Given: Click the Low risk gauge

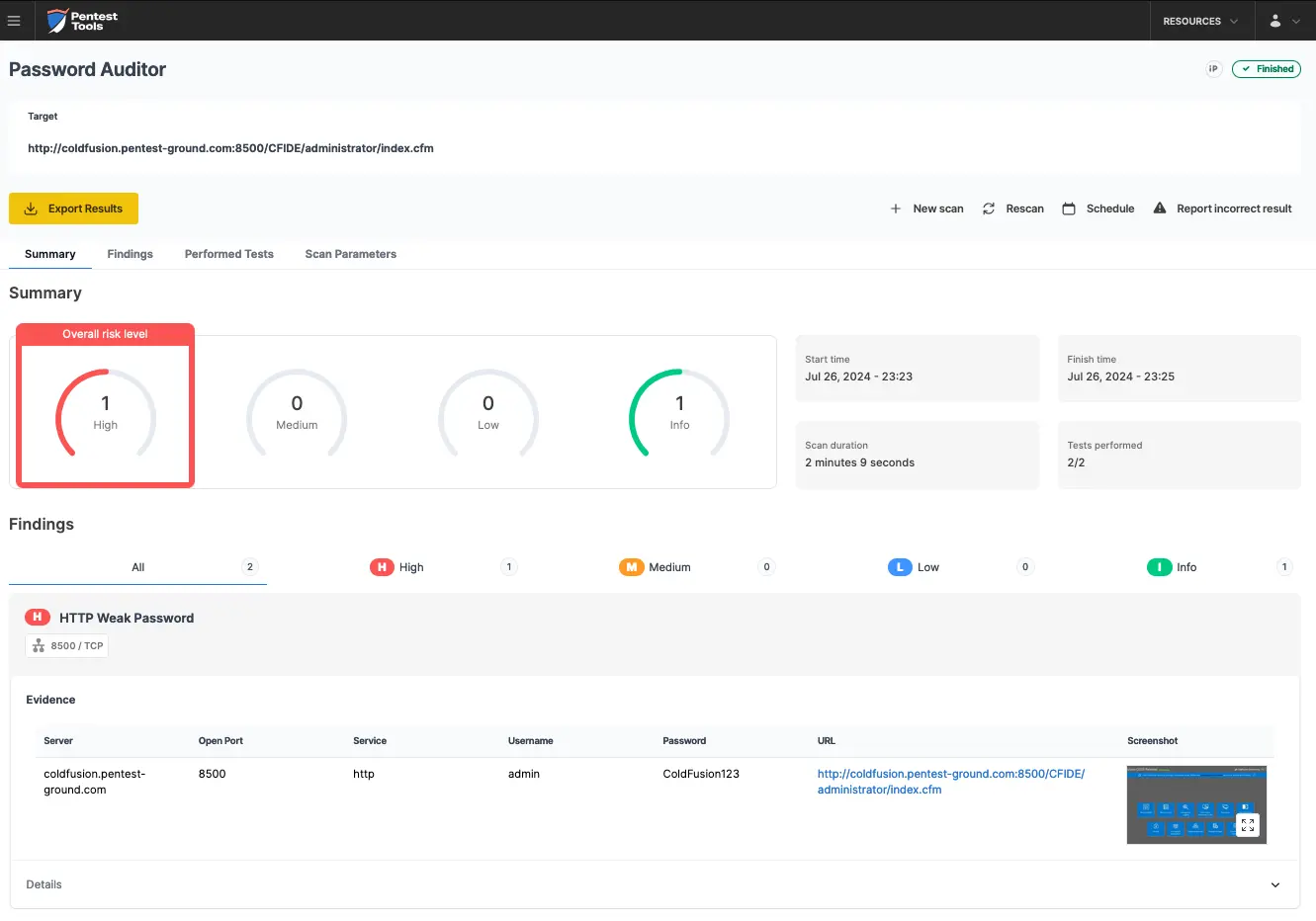Looking at the screenshot, I should [x=488, y=413].
